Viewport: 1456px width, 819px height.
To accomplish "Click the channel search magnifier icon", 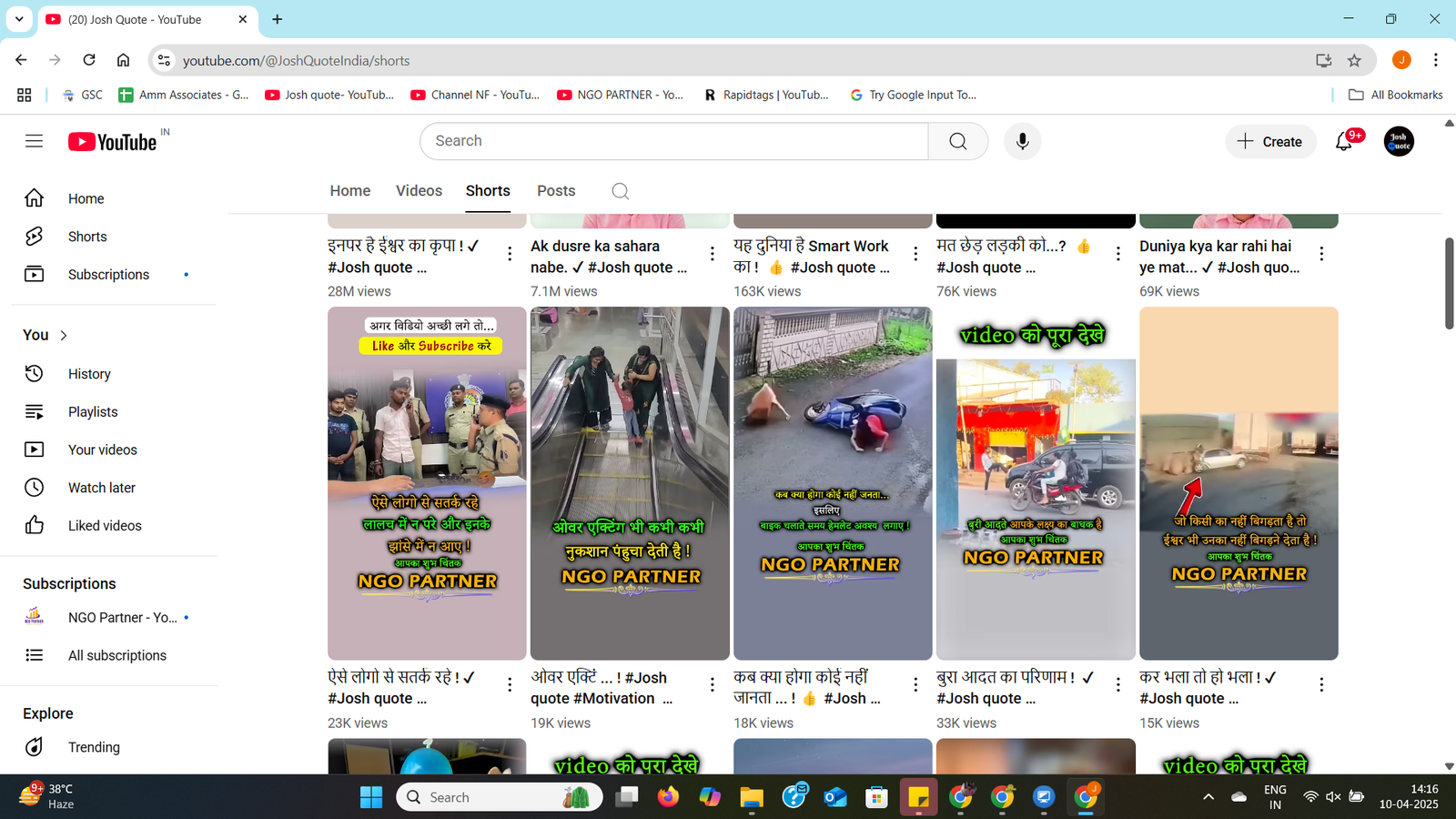I will tap(620, 191).
